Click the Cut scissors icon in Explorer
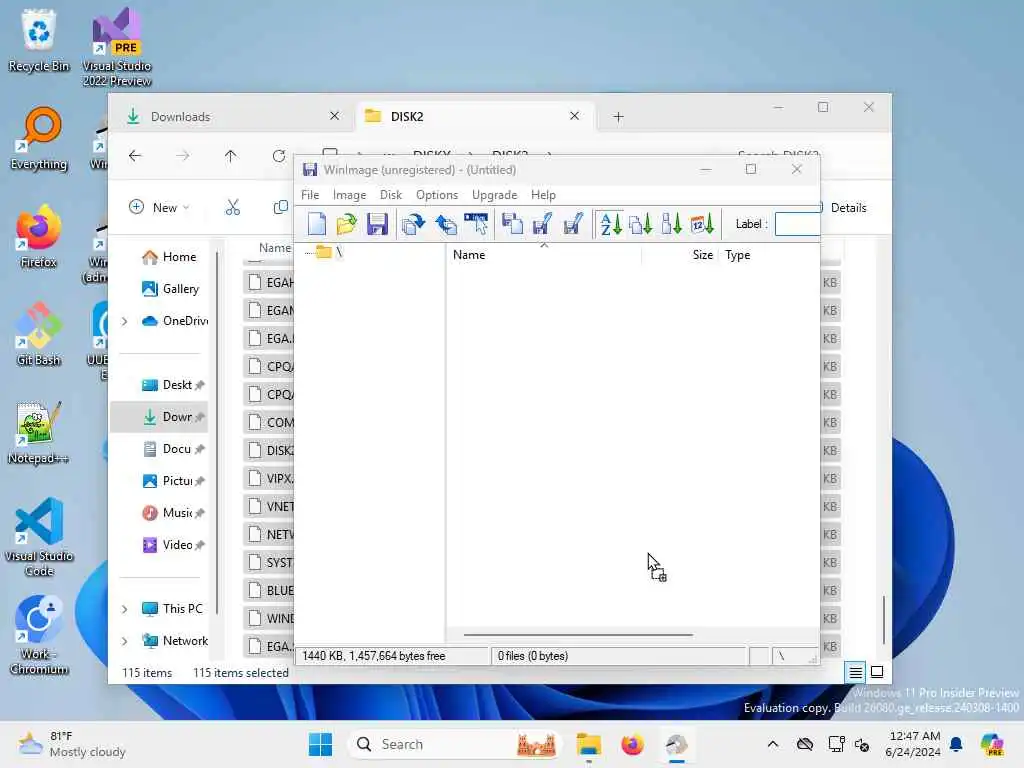The height and width of the screenshot is (768, 1024). (232, 208)
